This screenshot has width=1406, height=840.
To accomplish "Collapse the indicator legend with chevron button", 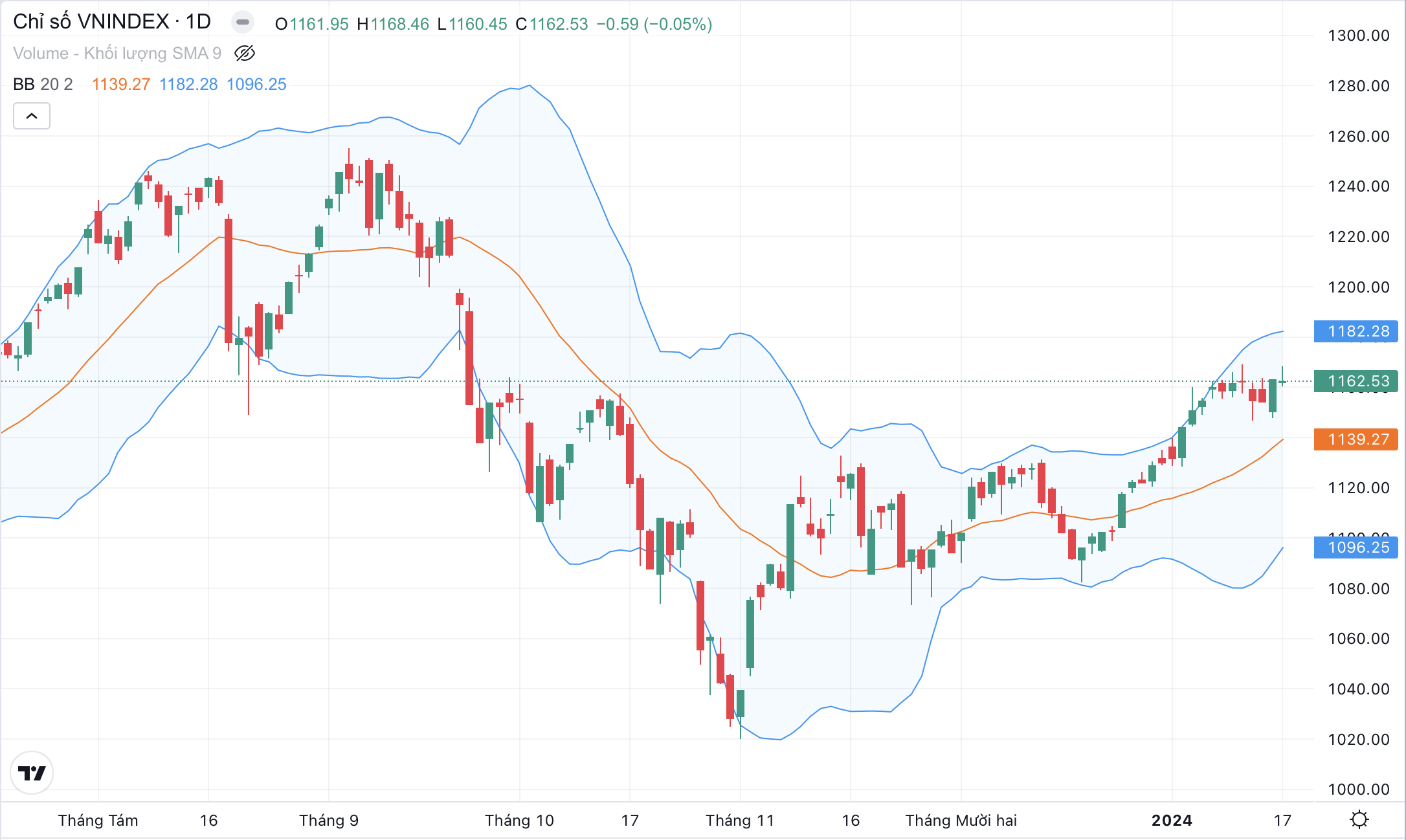I will click(x=32, y=116).
